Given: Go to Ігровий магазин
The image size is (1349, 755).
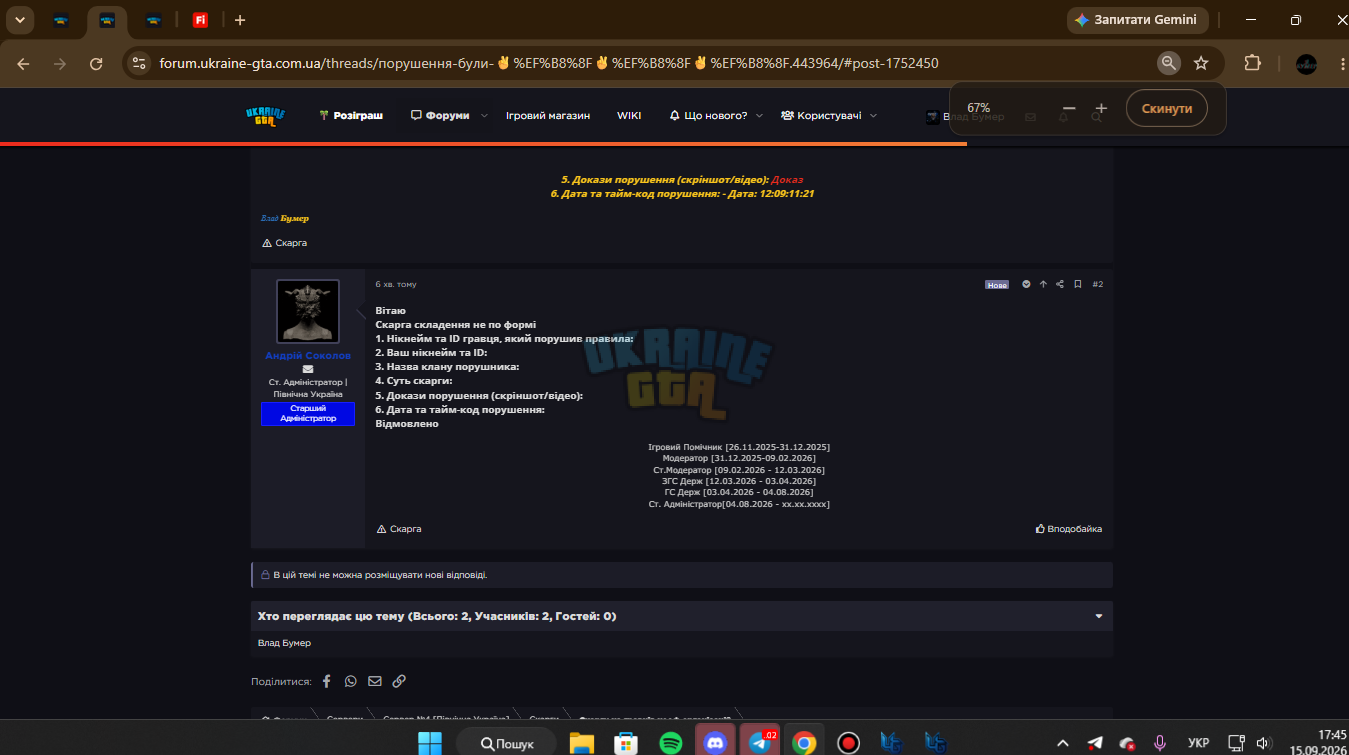Looking at the screenshot, I should tap(548, 116).
